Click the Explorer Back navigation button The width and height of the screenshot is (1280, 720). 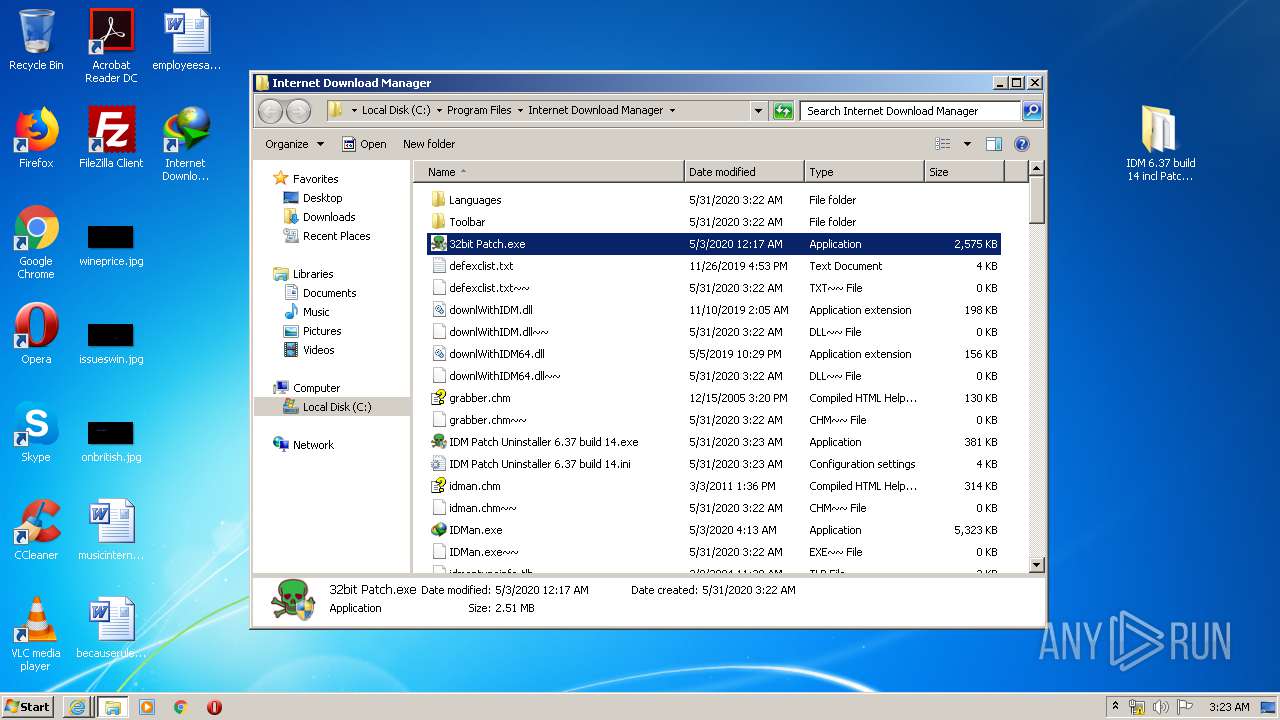pyautogui.click(x=270, y=111)
